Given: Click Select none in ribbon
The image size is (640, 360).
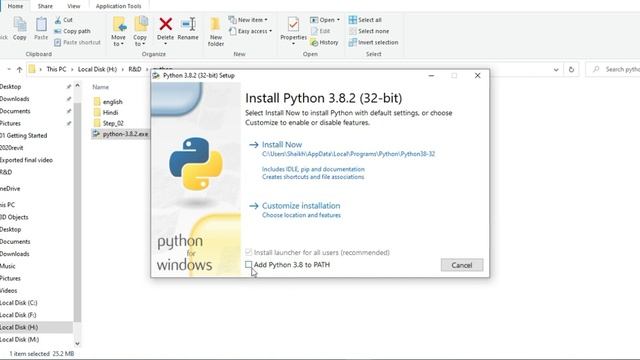Looking at the screenshot, I should (x=369, y=31).
